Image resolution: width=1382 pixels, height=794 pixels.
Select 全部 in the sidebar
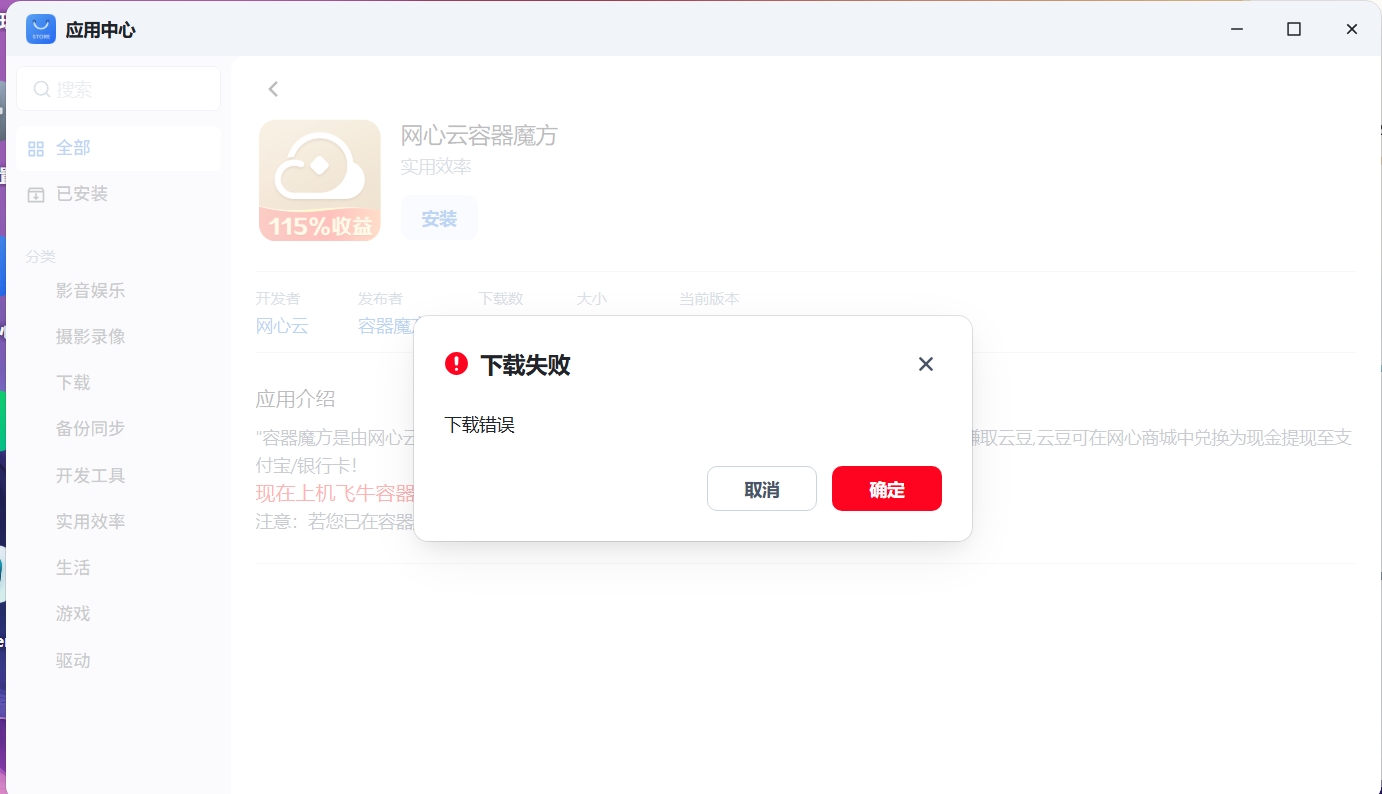[118, 148]
